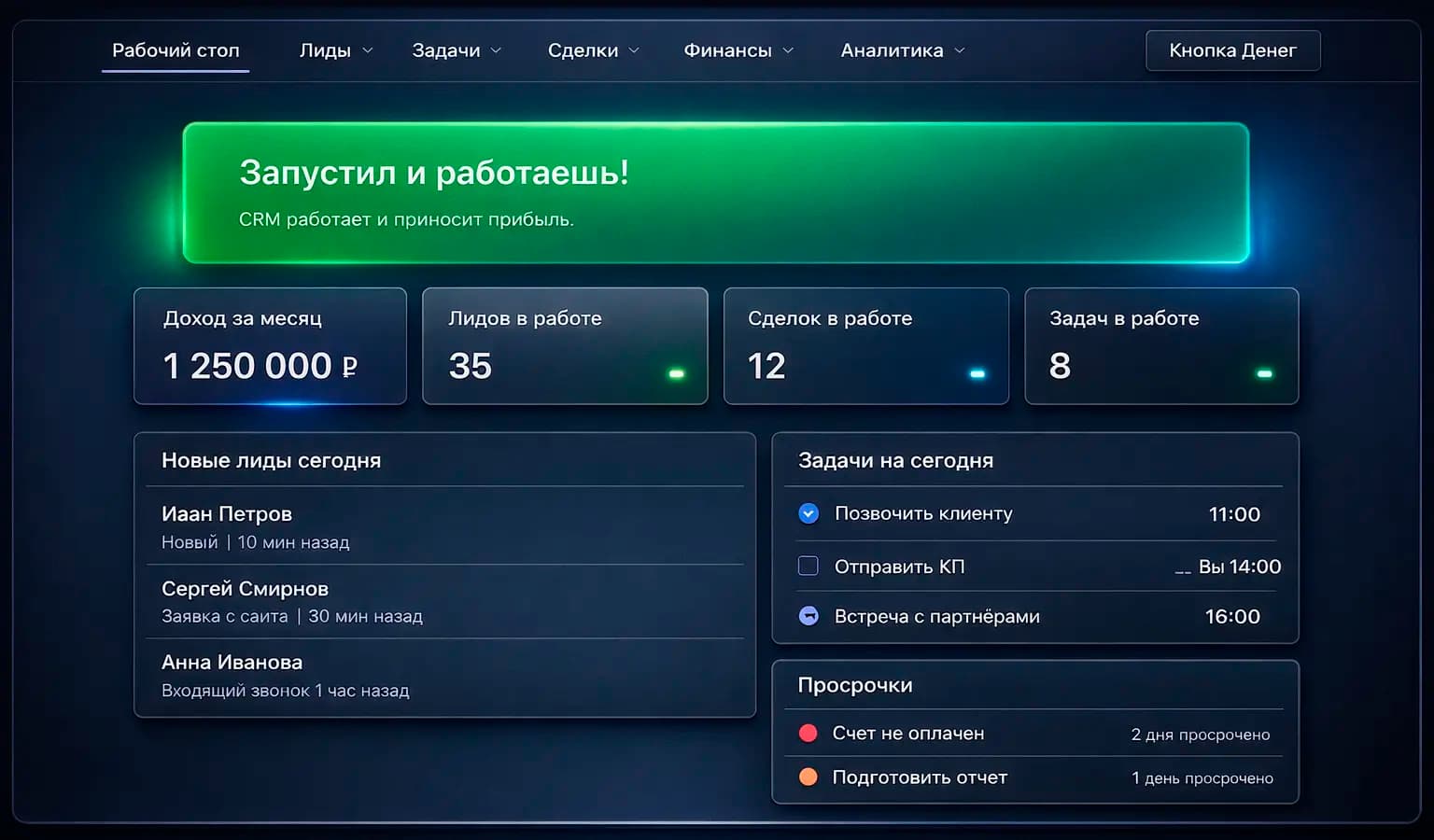Screen dimensions: 1434x840
Task: Open the Финансы menu
Action: [x=727, y=50]
